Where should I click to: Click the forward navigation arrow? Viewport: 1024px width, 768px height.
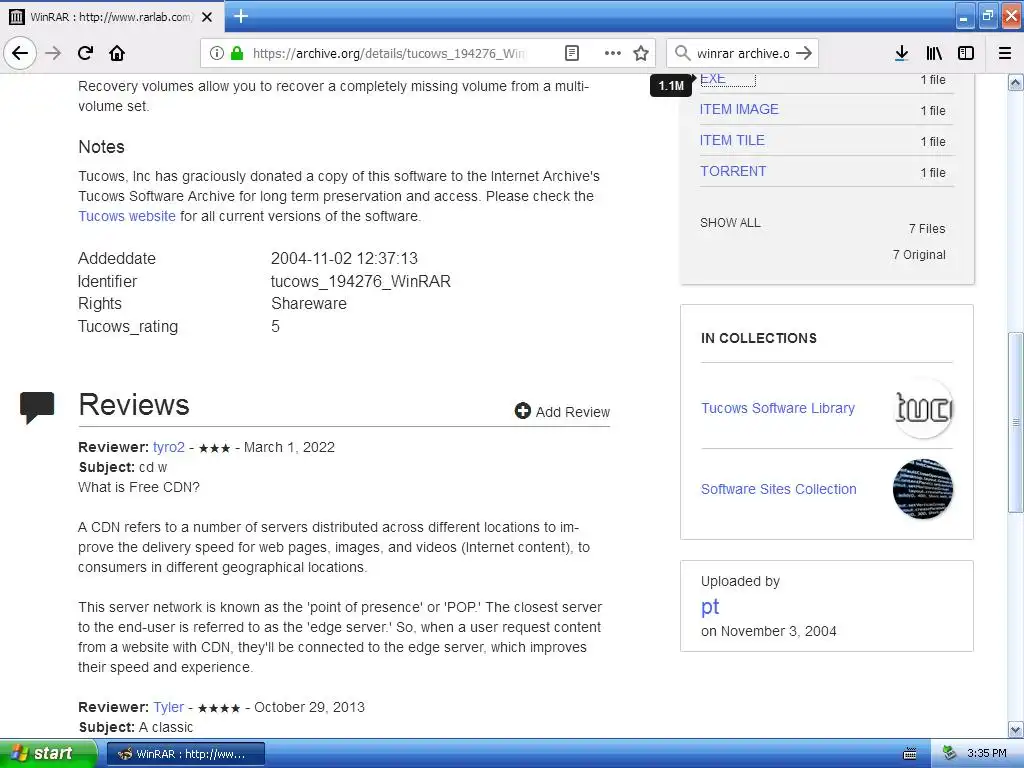click(53, 53)
